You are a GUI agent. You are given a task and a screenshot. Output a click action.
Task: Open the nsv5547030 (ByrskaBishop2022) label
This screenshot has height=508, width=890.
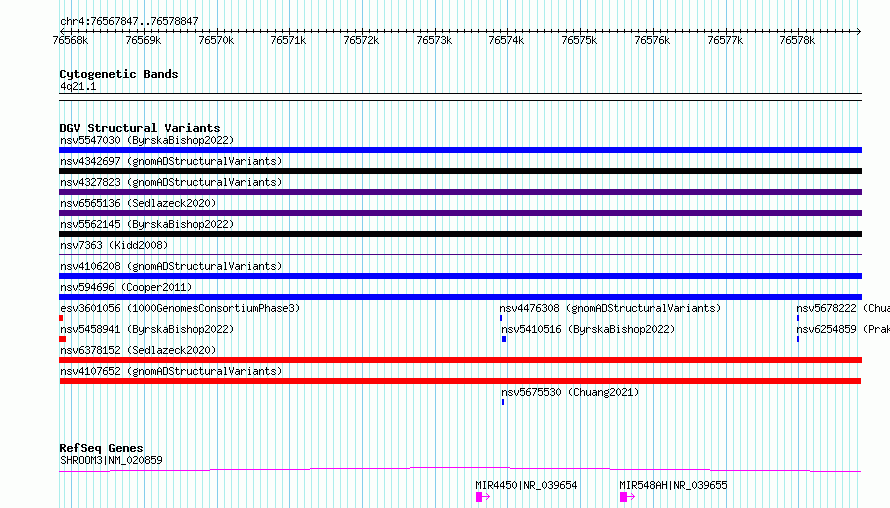pos(147,140)
